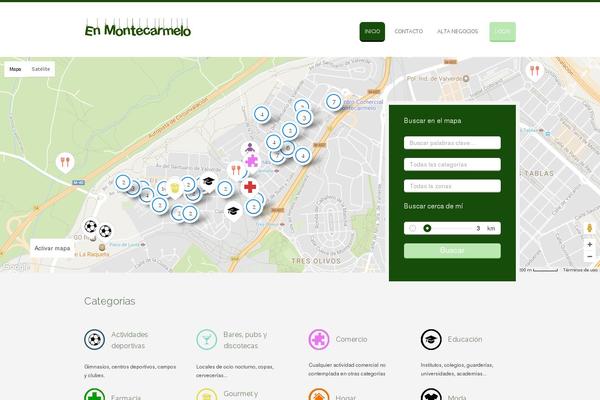Switch the map to Mapa view
The height and width of the screenshot is (400, 600).
[15, 69]
